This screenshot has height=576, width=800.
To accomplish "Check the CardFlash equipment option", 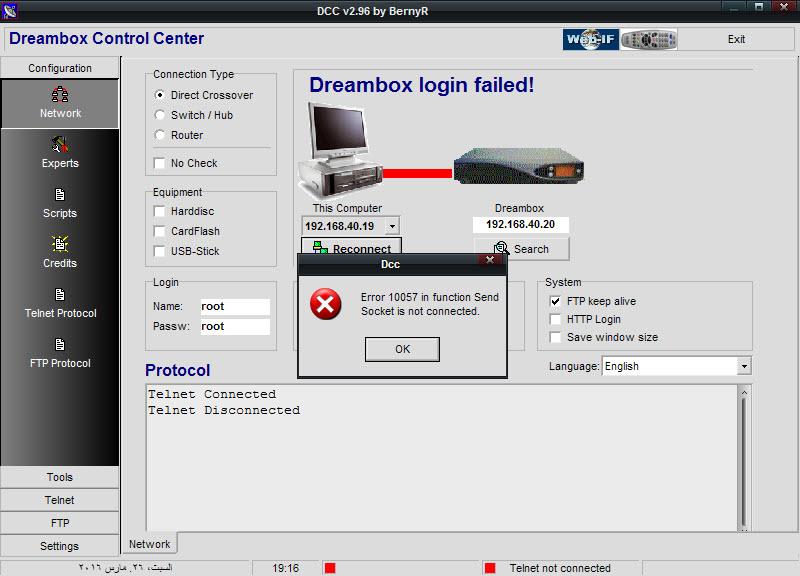I will 160,231.
